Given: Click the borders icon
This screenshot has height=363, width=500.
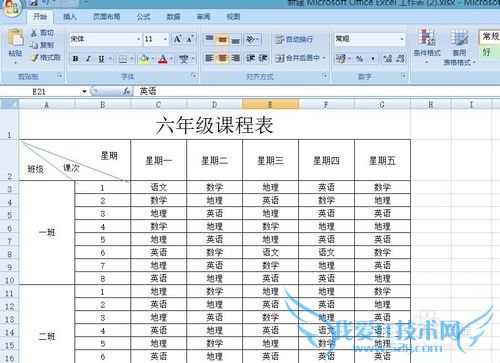Looking at the screenshot, I should [x=123, y=59].
